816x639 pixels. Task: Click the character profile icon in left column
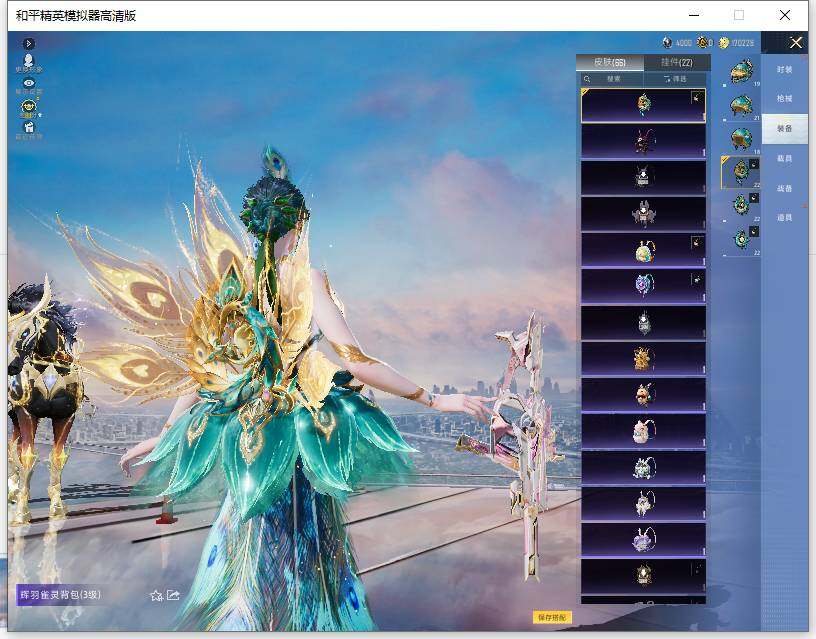(x=29, y=62)
